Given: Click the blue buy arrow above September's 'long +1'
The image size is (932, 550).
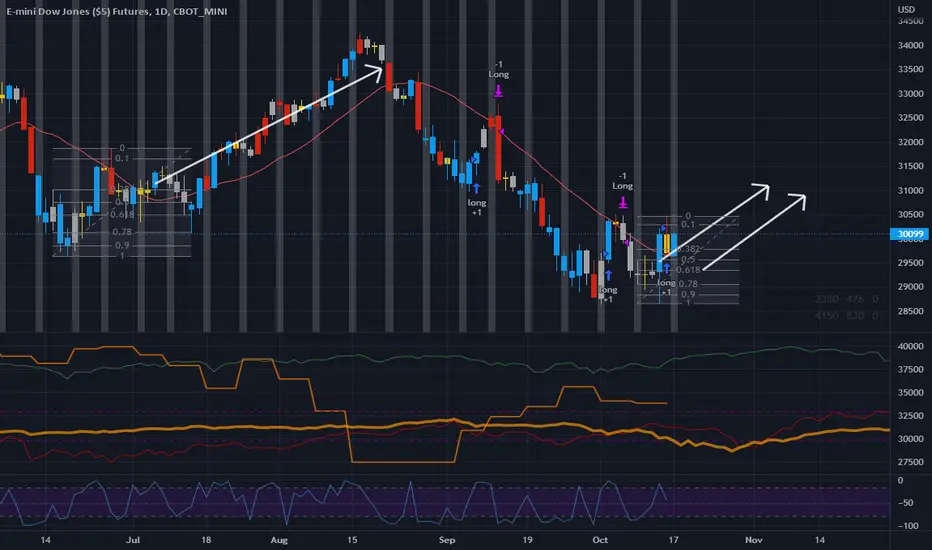Looking at the screenshot, I should pyautogui.click(x=476, y=188).
